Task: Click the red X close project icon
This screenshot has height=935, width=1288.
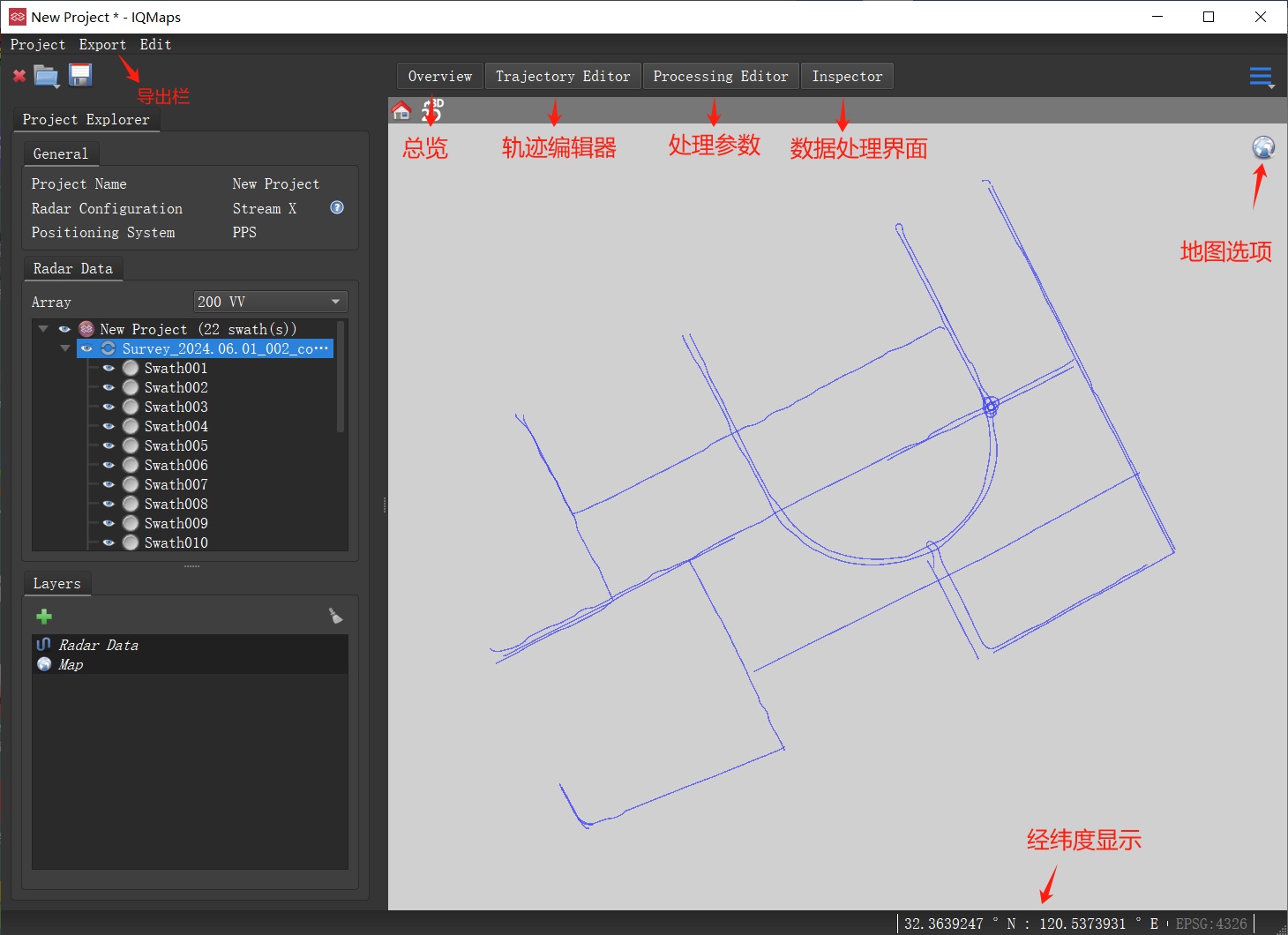Action: (x=19, y=76)
